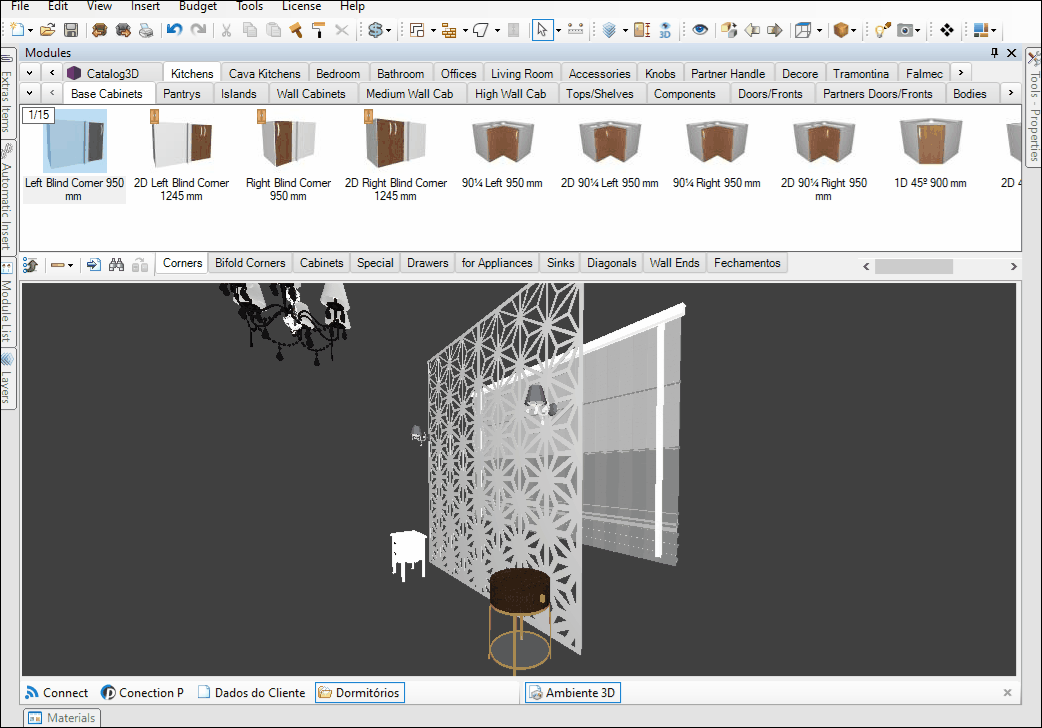Click the ruler measurement icon
1042x728 pixels.
pos(575,30)
